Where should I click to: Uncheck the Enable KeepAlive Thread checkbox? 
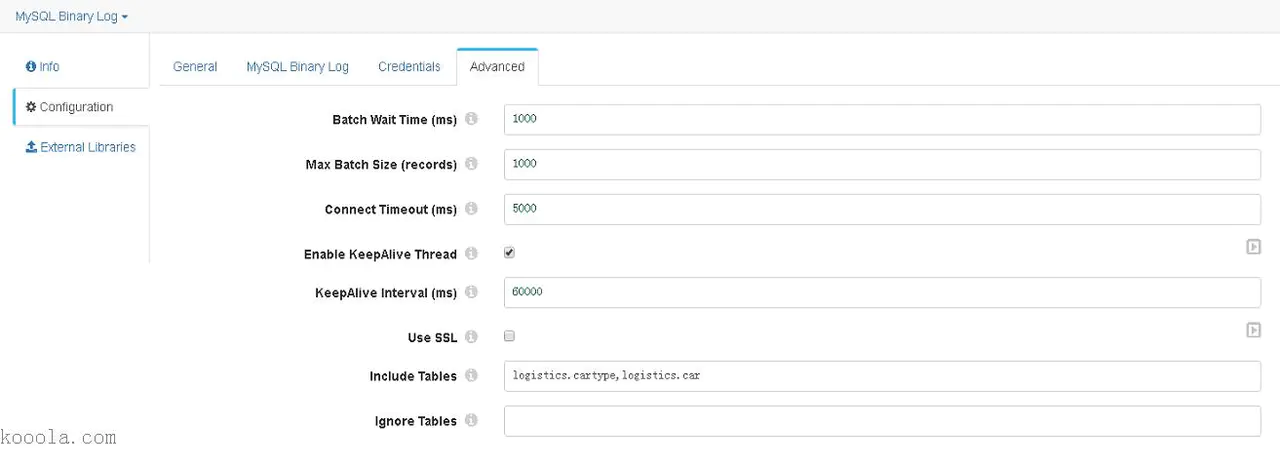click(510, 253)
